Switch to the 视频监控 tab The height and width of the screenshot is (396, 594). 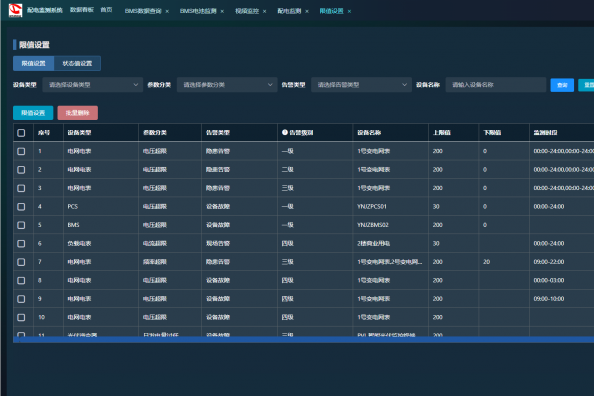[247, 11]
